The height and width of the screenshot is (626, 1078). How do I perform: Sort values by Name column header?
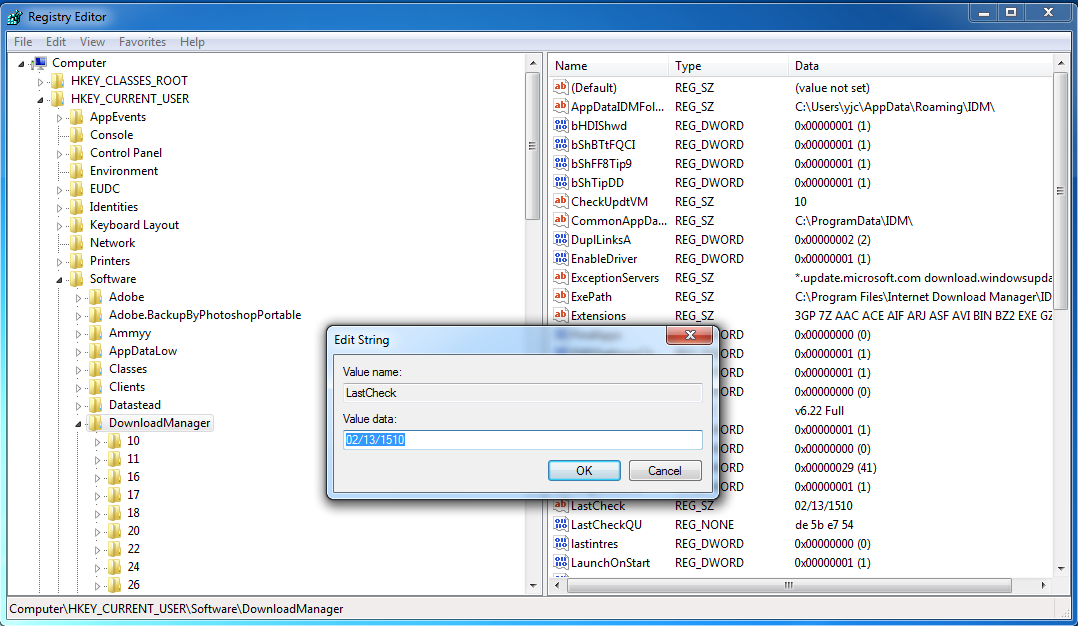click(x=609, y=66)
